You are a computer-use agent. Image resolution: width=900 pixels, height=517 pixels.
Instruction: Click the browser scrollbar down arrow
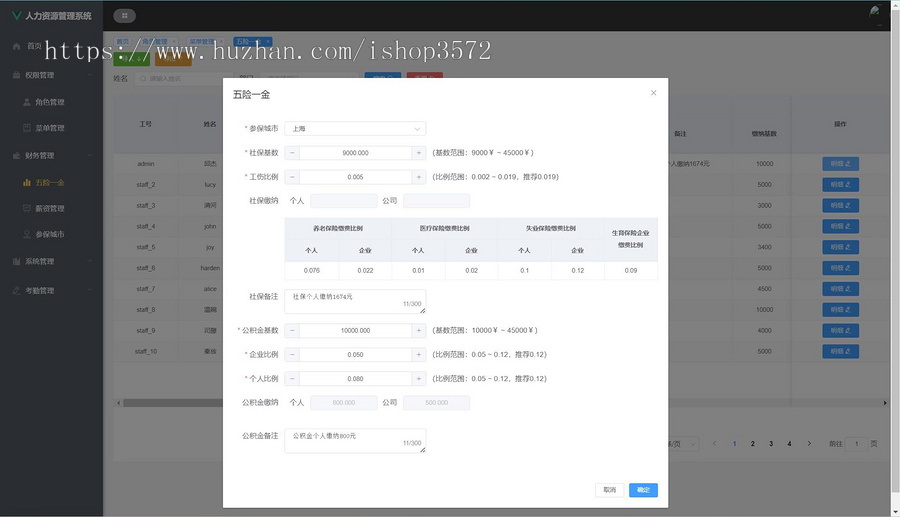click(x=895, y=511)
